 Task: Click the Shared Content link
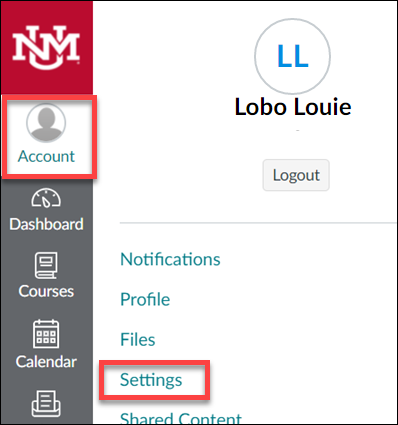tap(181, 418)
